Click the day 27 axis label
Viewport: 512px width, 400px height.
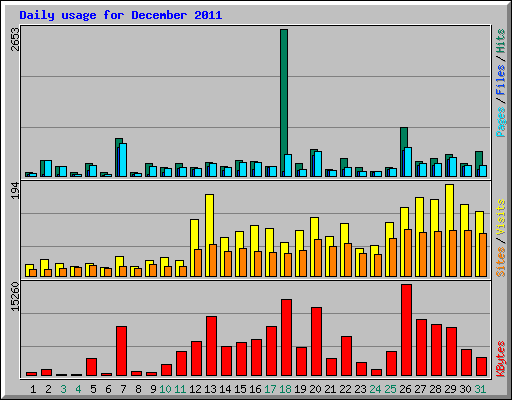click(420, 389)
